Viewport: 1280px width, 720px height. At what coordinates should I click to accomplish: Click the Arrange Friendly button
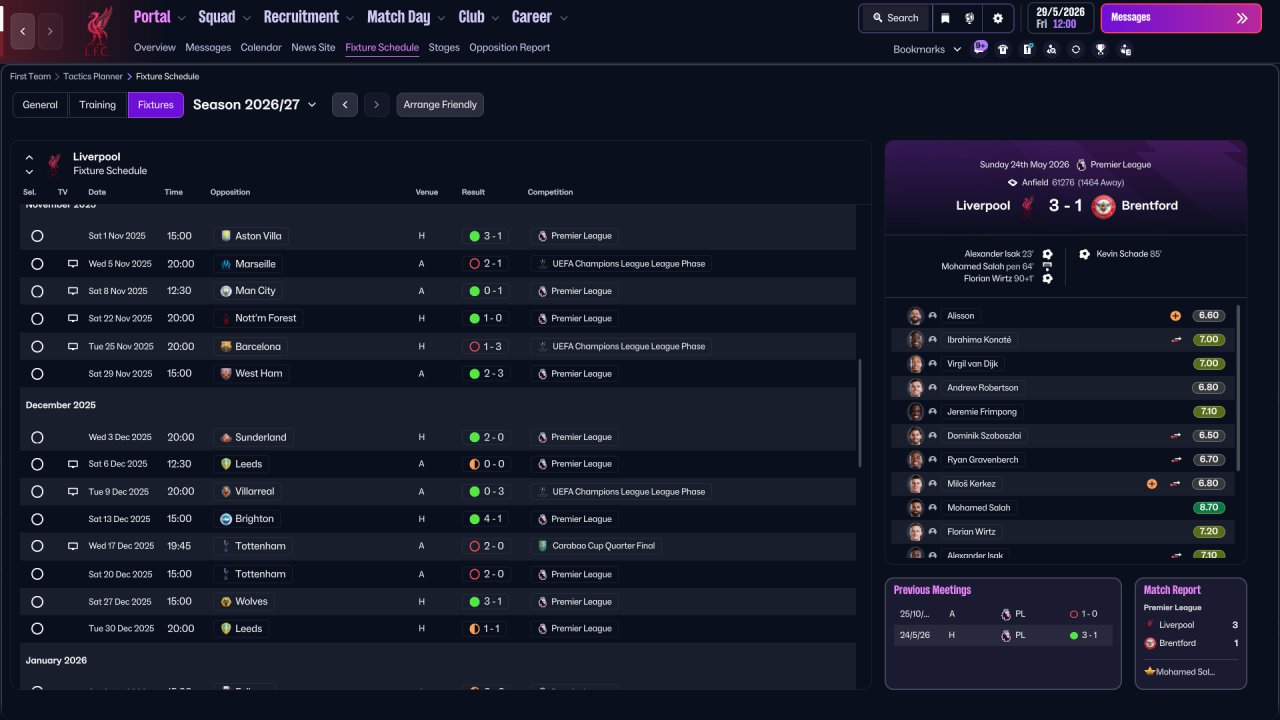point(440,105)
